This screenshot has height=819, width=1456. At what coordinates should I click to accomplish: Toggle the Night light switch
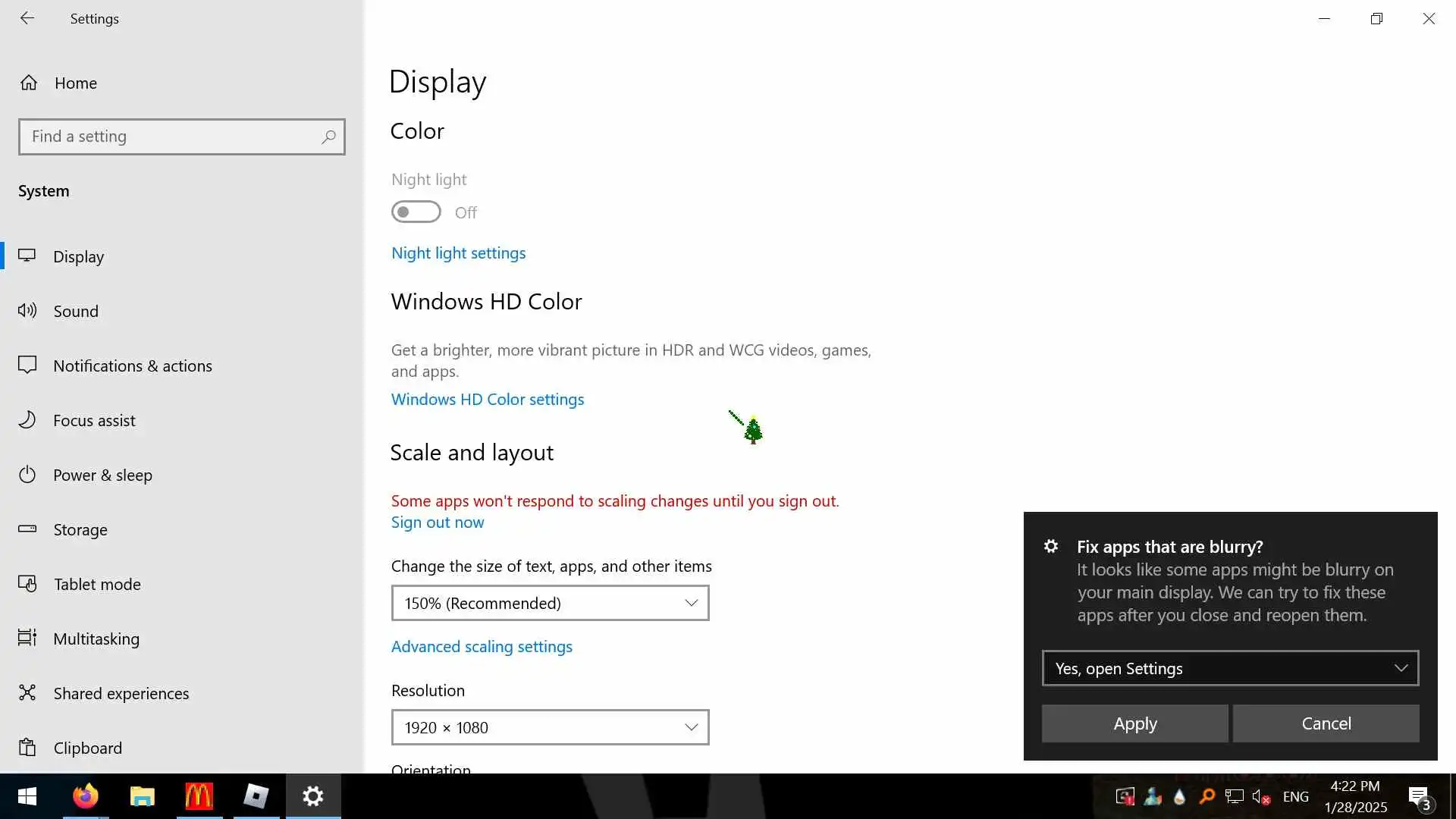(416, 212)
